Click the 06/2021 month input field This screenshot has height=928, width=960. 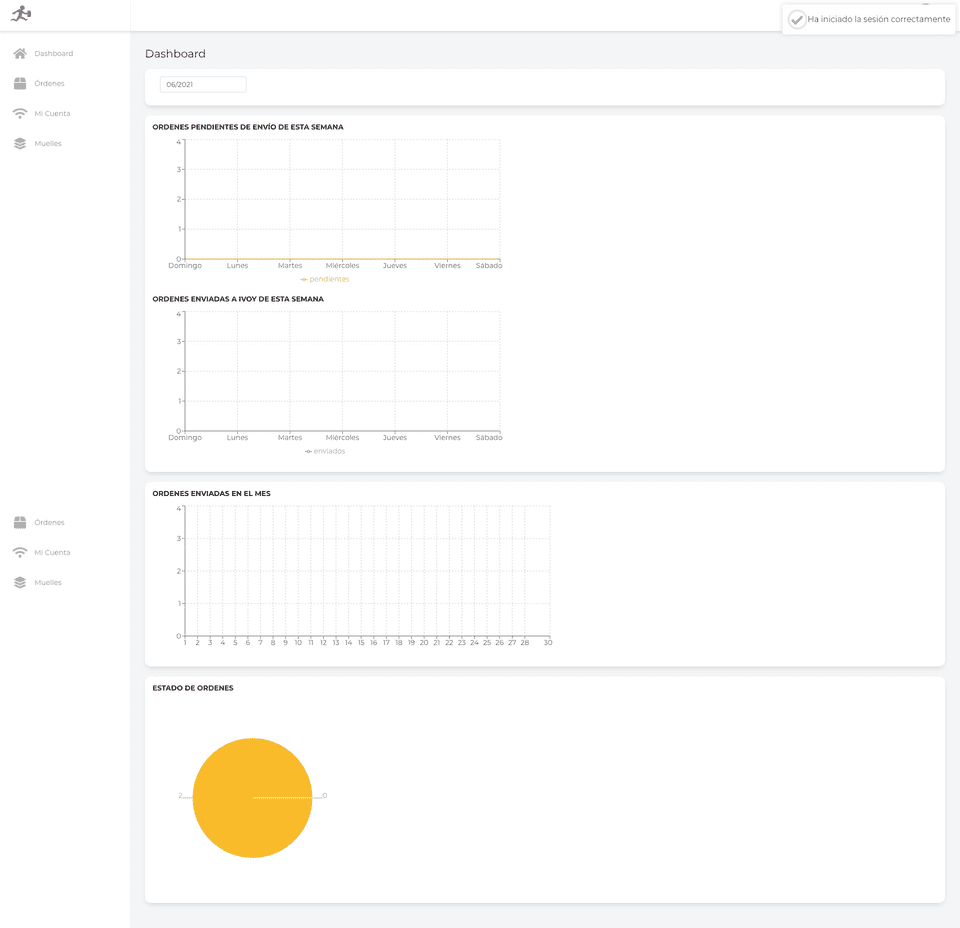[203, 85]
